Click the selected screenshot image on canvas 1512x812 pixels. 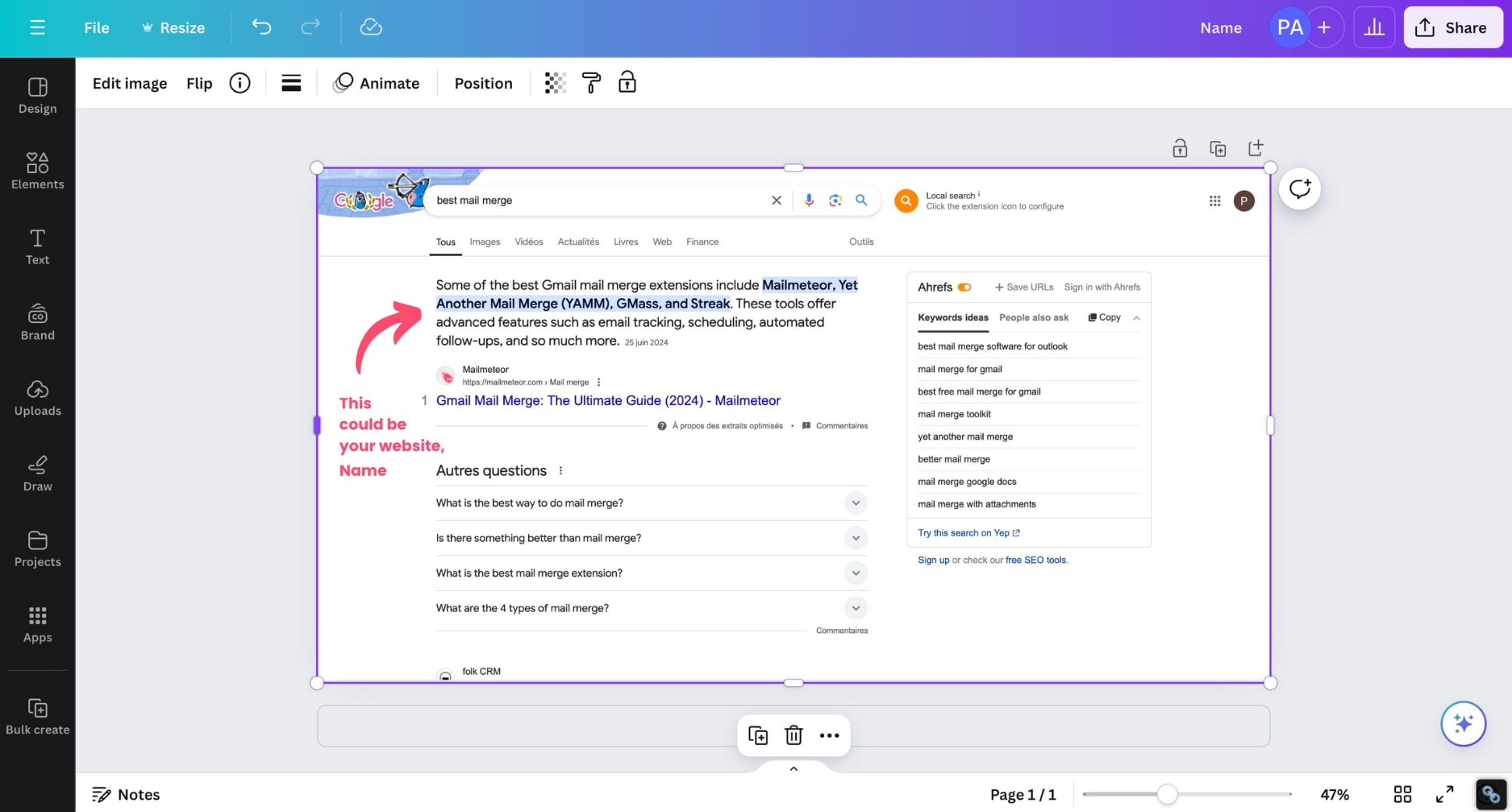(x=794, y=425)
